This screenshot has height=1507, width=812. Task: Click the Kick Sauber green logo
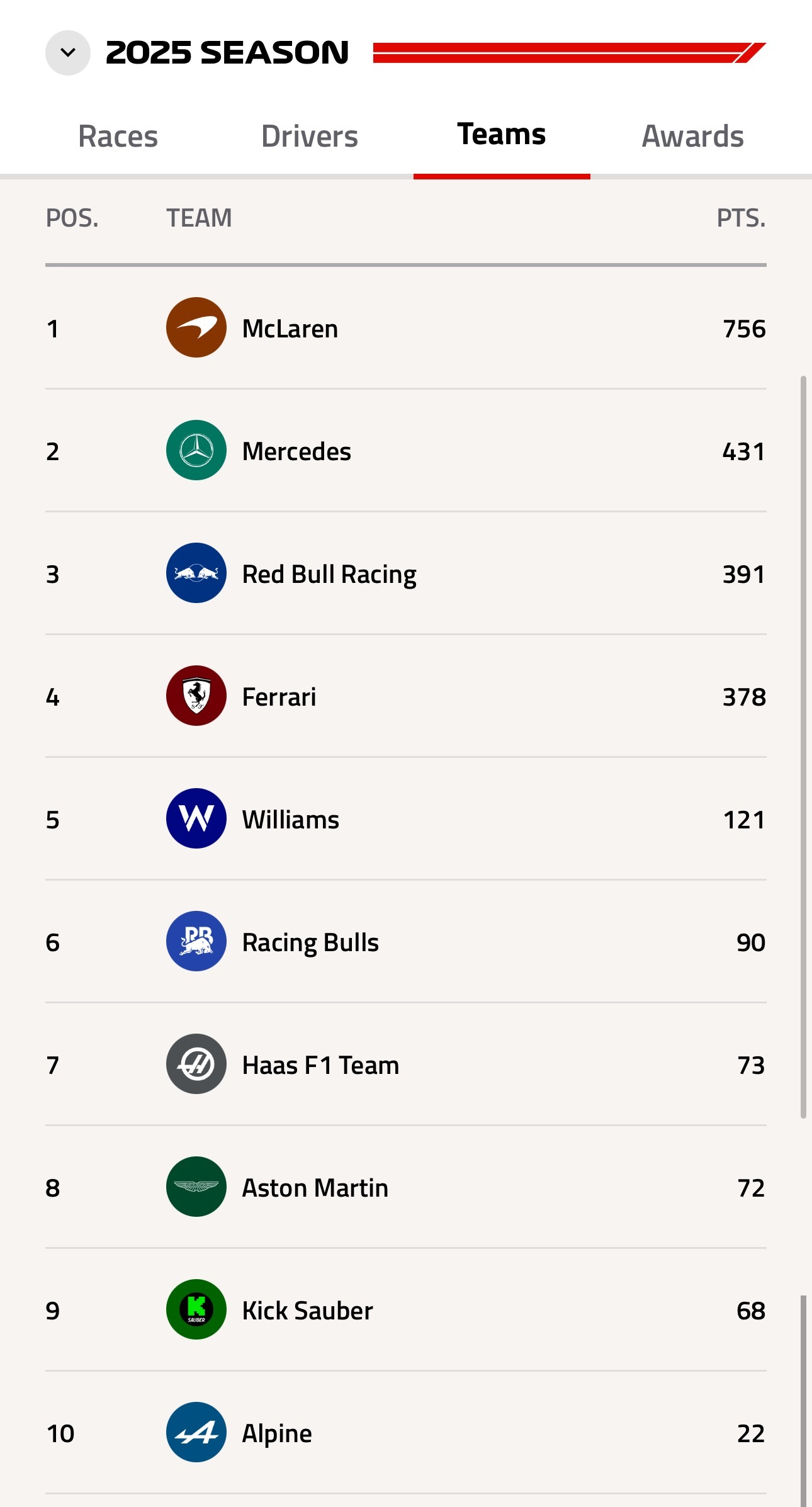pyautogui.click(x=196, y=1309)
